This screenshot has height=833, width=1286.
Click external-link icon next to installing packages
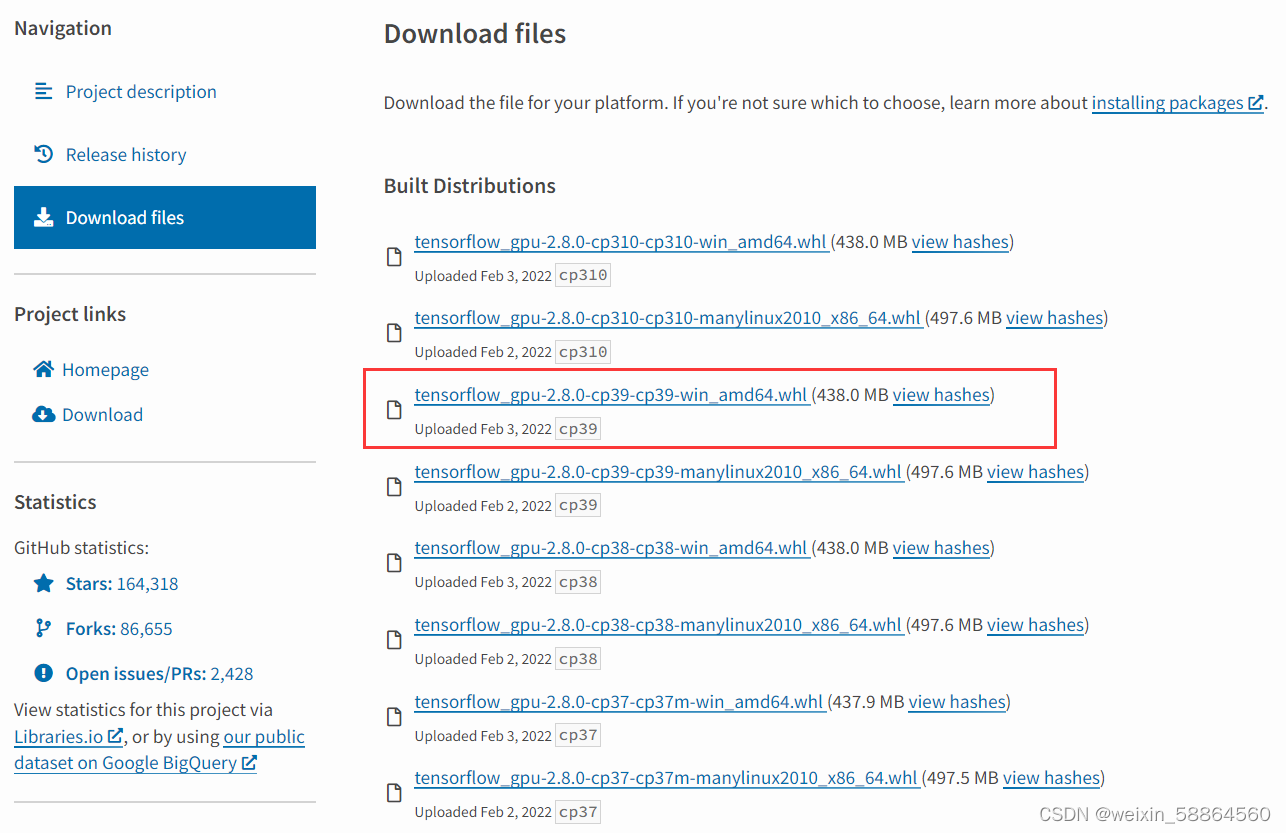(x=1256, y=103)
